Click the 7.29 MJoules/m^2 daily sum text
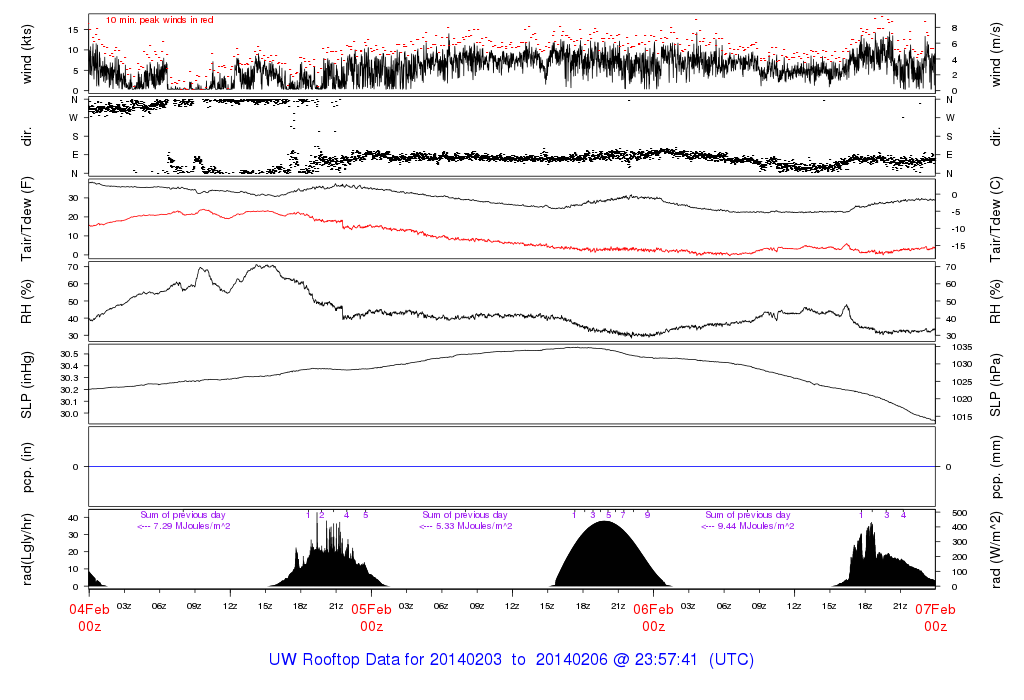The width and height of the screenshot is (1024, 700). 185,525
